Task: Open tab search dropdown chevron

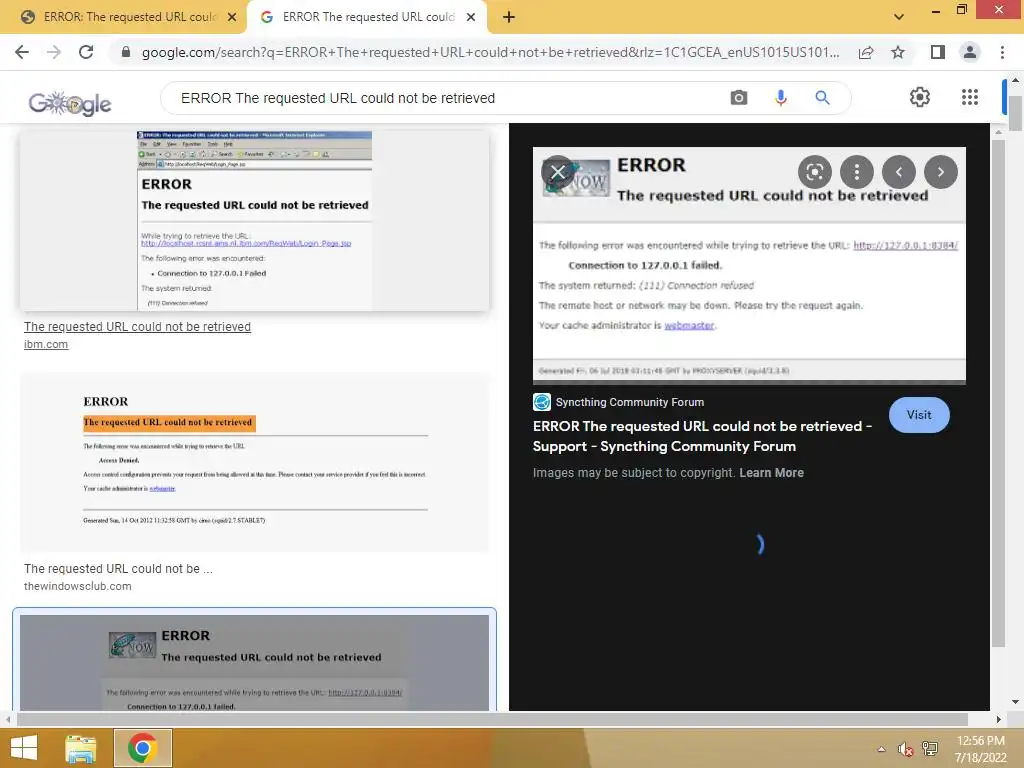Action: click(899, 17)
